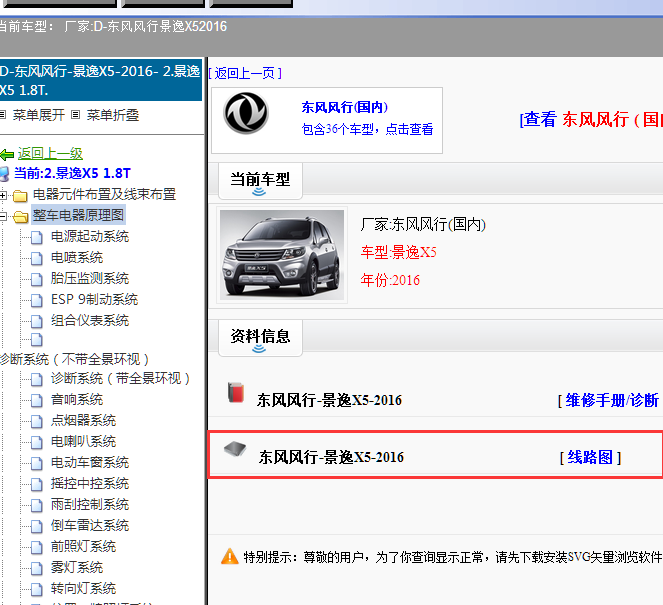Image resolution: width=663 pixels, height=605 pixels.
Task: Open 电喷系统 tree item
Action: pyautogui.click(x=77, y=257)
